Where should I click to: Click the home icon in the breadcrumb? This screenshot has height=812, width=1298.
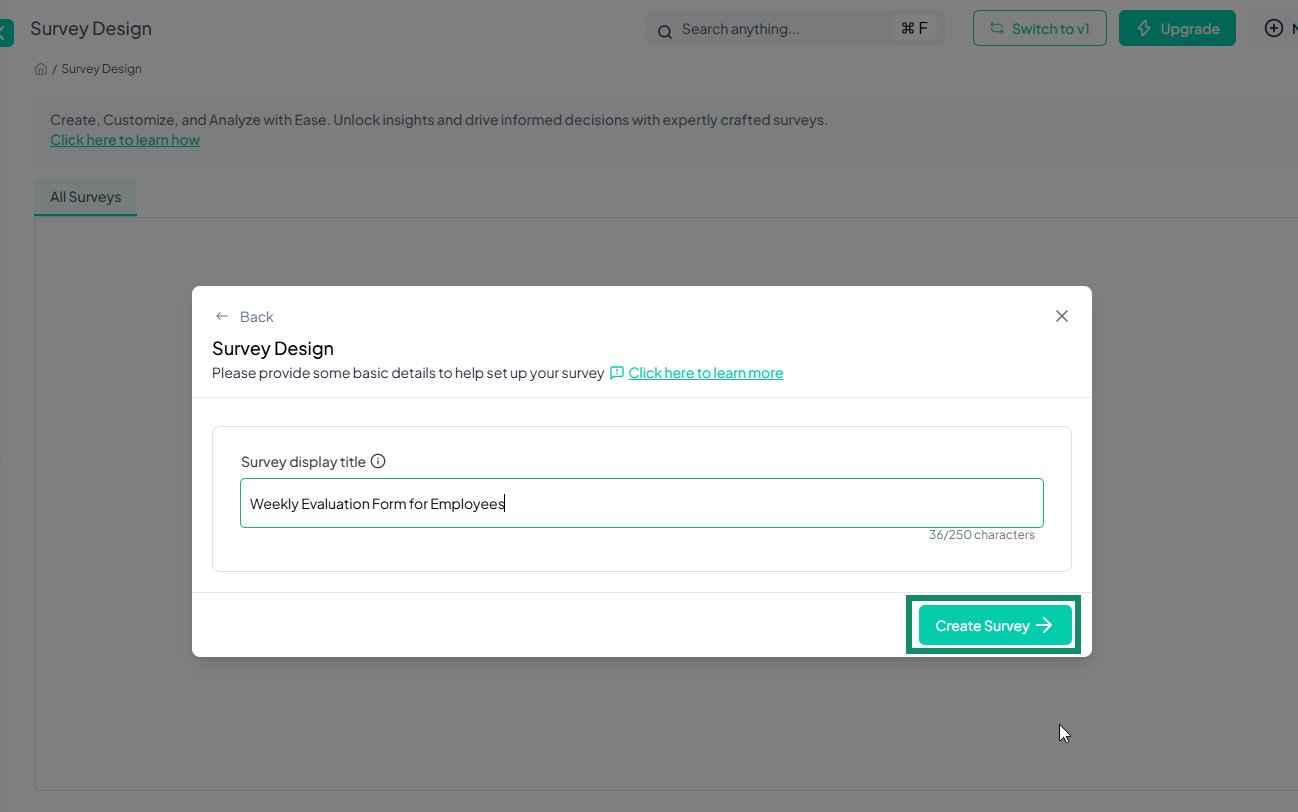click(x=39, y=68)
